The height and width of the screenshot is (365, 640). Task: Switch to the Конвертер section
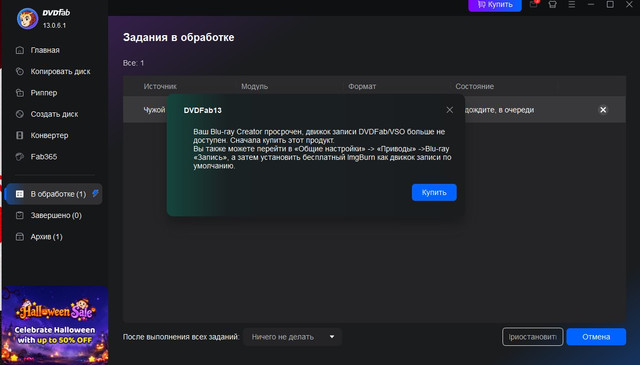pyautogui.click(x=49, y=135)
